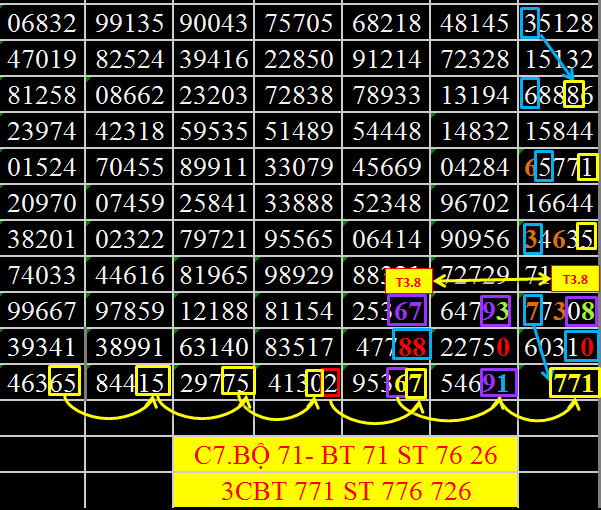601x510 pixels.
Task: Click the cell with value 91214
Action: [x=388, y=58]
